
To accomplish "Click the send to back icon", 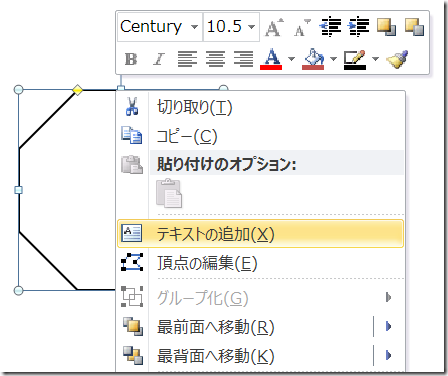I will pyautogui.click(x=133, y=355).
